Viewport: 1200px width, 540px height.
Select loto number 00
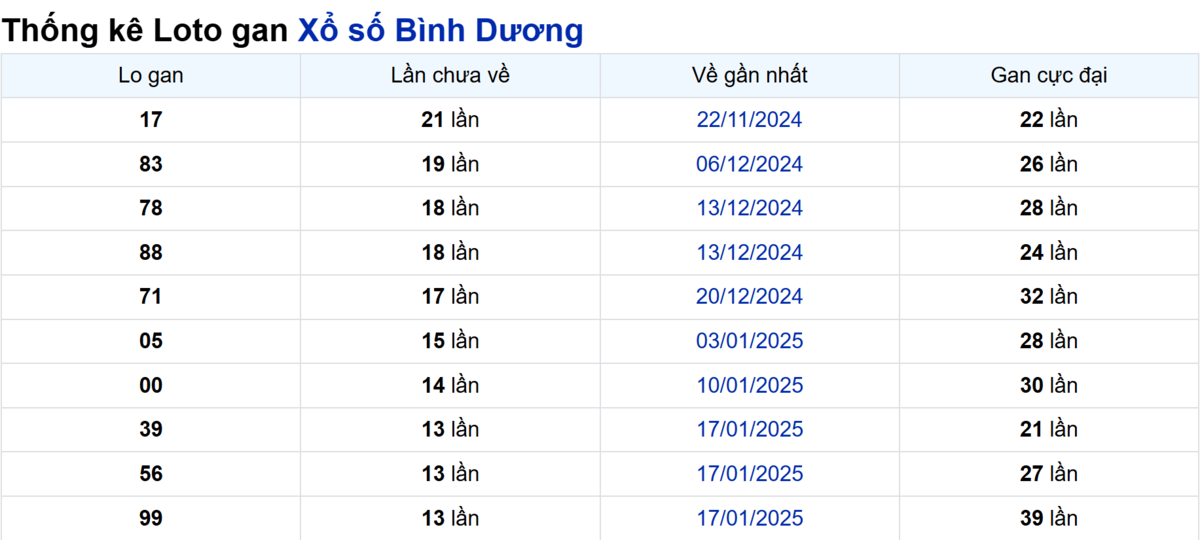[151, 385]
